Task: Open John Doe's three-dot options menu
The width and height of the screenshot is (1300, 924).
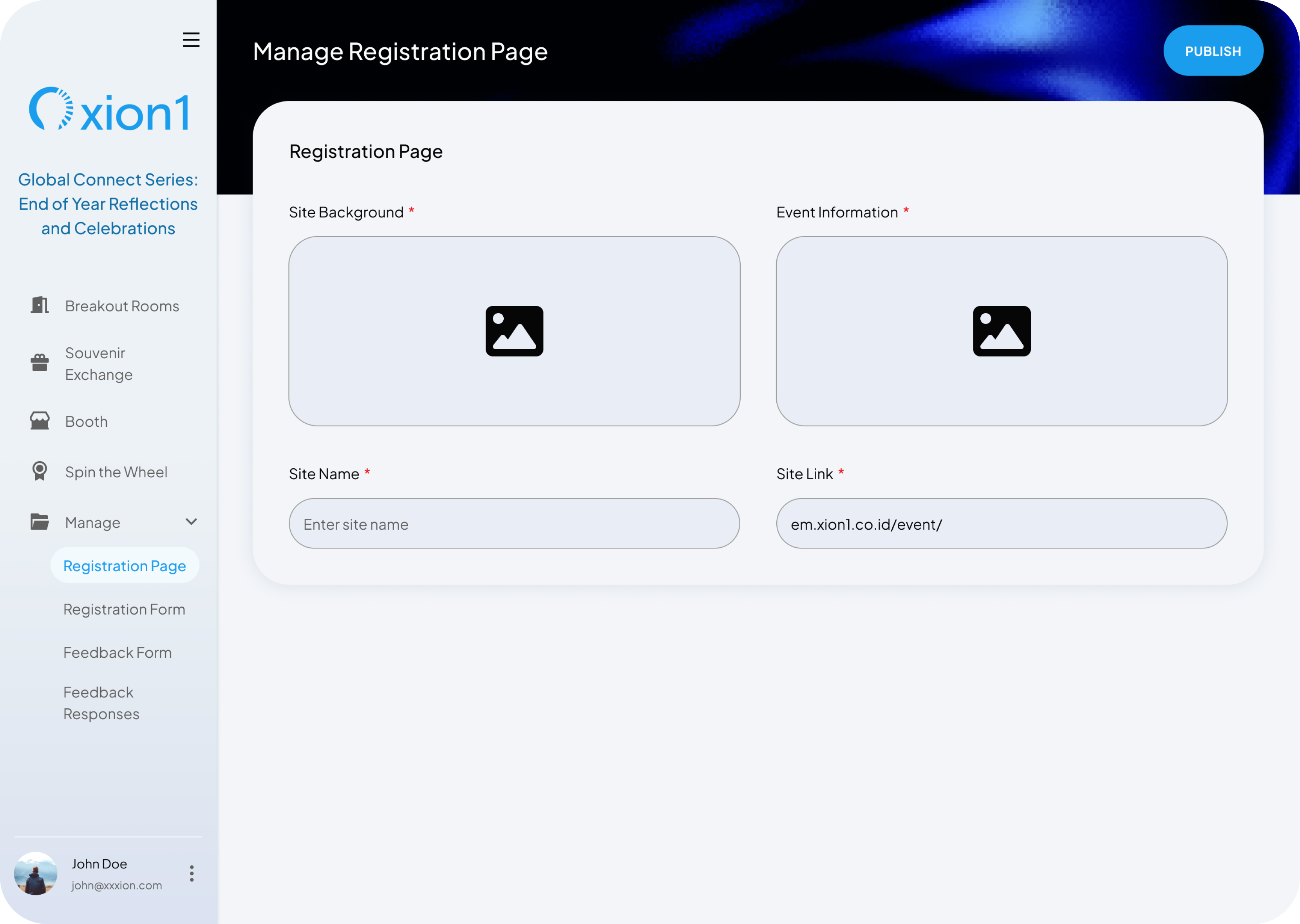Action: point(192,873)
